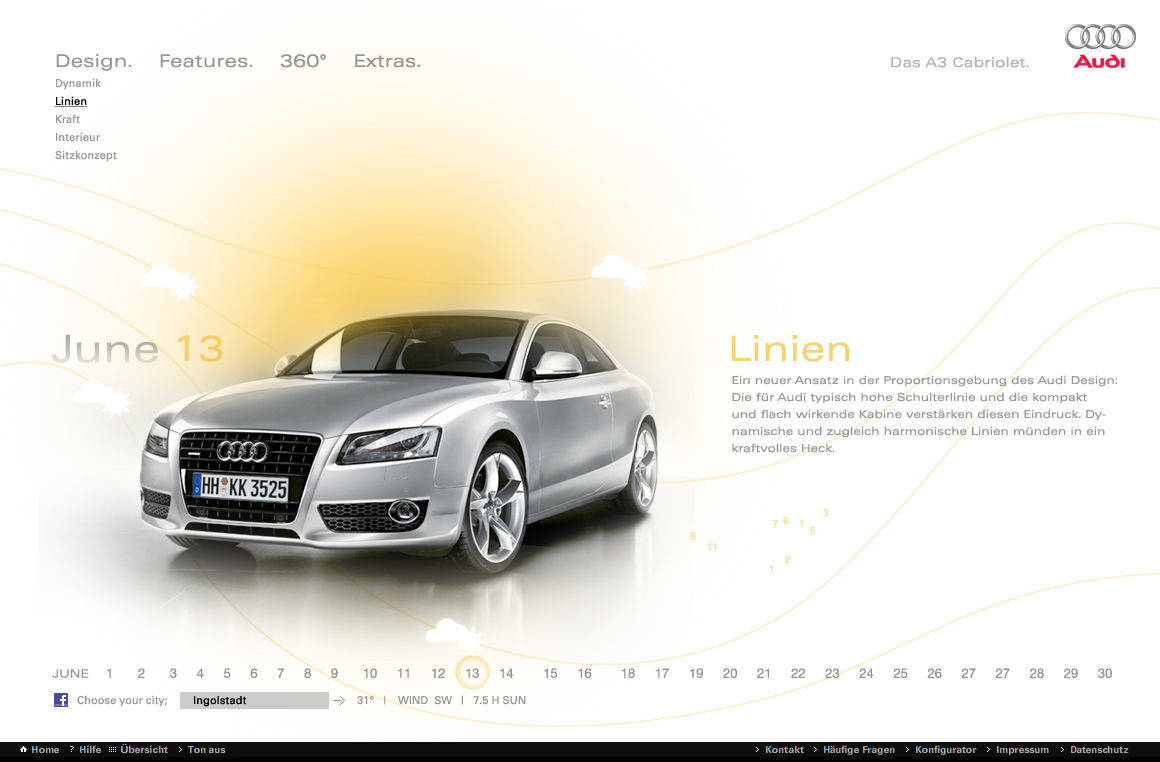Open the 360° section
Viewport: 1160px width, 762px height.
[x=303, y=60]
